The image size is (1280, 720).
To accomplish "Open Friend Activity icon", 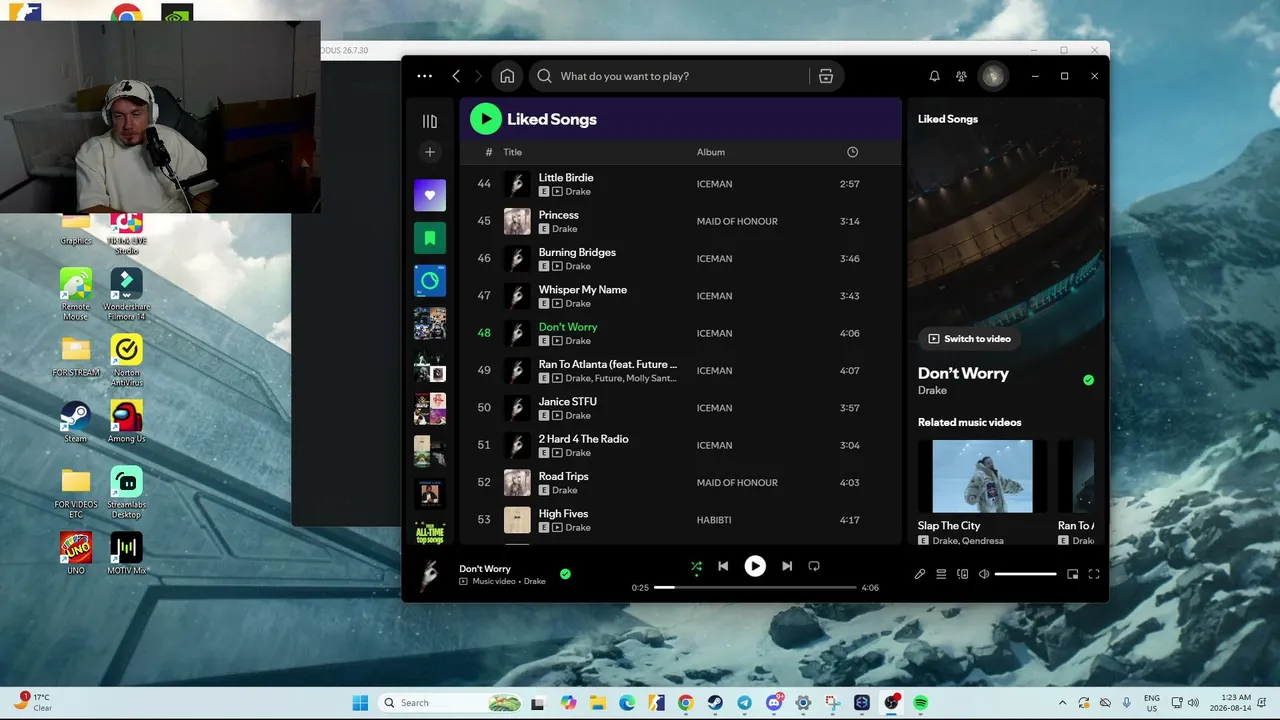I will point(961,76).
